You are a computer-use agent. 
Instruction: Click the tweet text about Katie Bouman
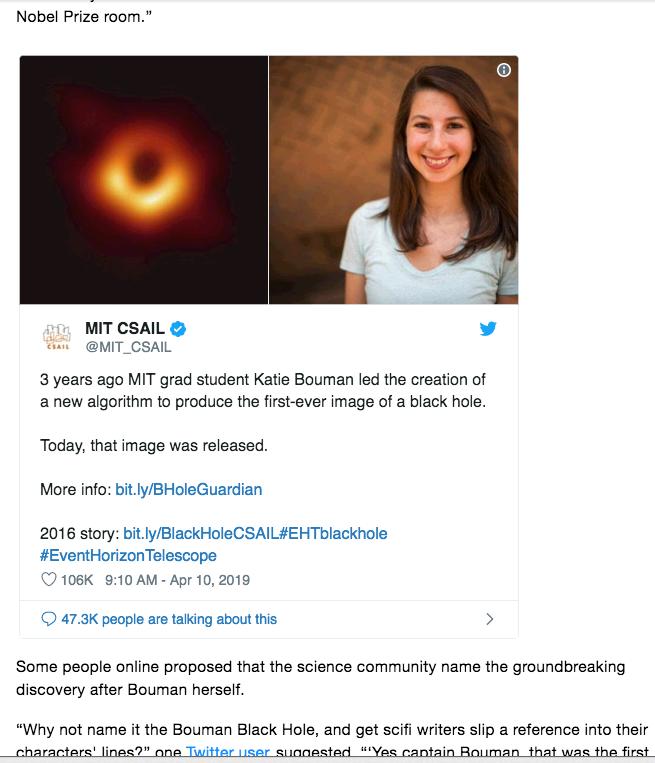263,390
